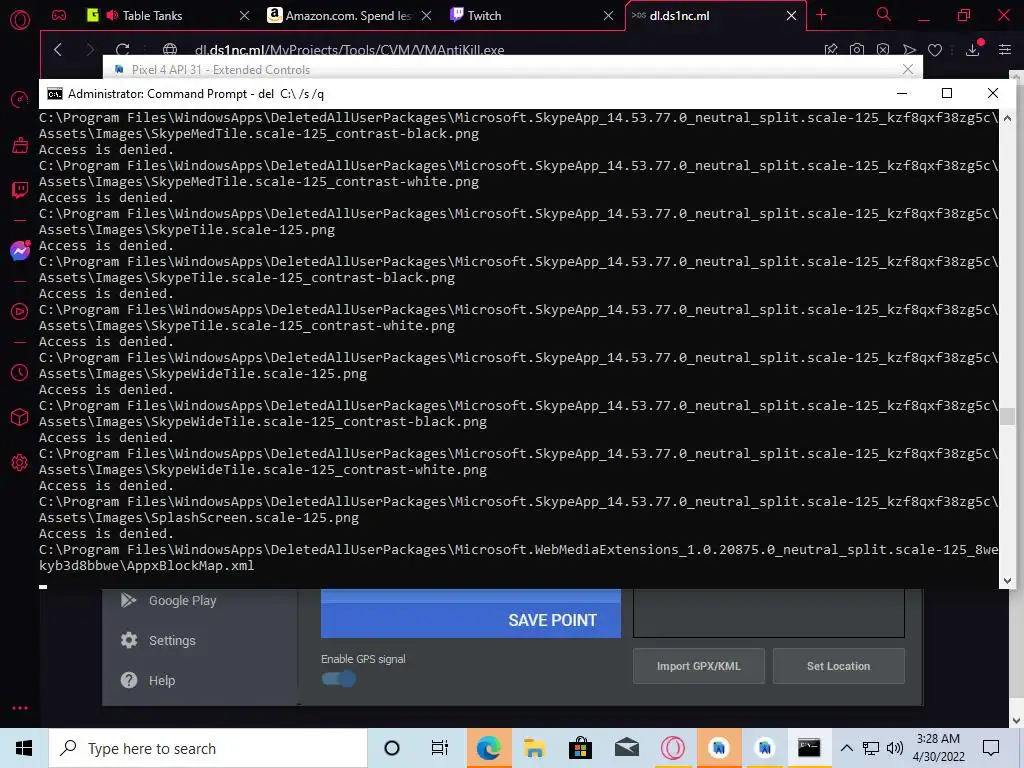Close the Amazon.com tab
The width and height of the screenshot is (1024, 768).
(x=426, y=16)
